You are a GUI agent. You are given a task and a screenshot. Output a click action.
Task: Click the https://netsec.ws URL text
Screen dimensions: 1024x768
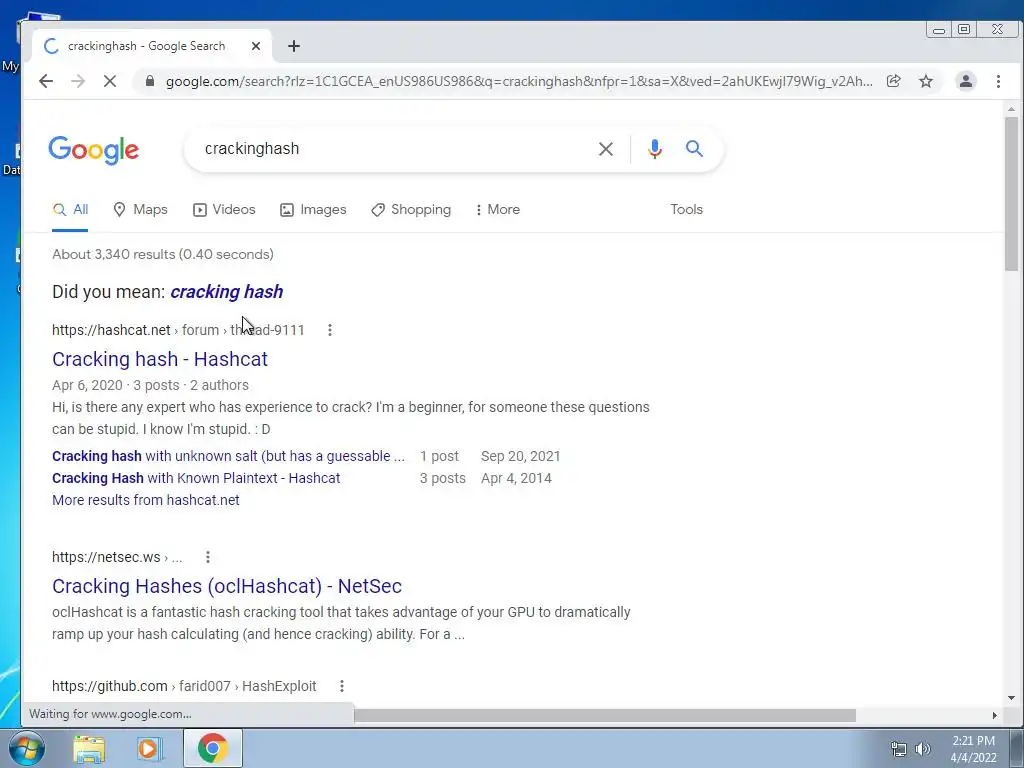click(x=106, y=557)
